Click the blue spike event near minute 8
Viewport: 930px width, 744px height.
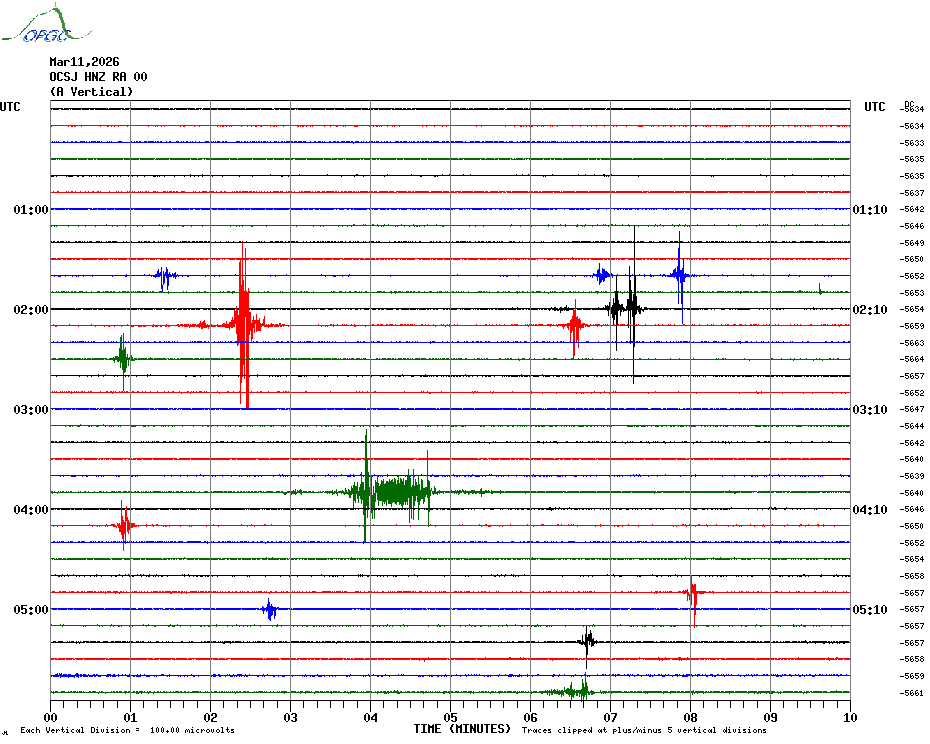point(680,275)
